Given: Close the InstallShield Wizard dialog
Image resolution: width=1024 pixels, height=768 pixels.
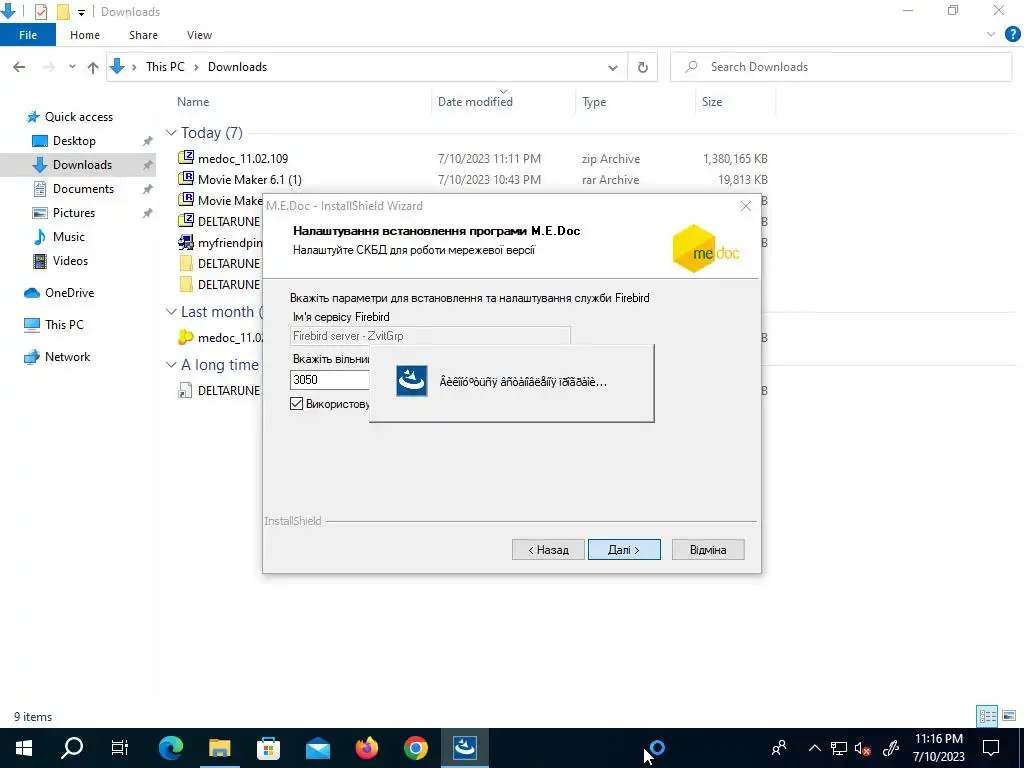Looking at the screenshot, I should pyautogui.click(x=746, y=206).
